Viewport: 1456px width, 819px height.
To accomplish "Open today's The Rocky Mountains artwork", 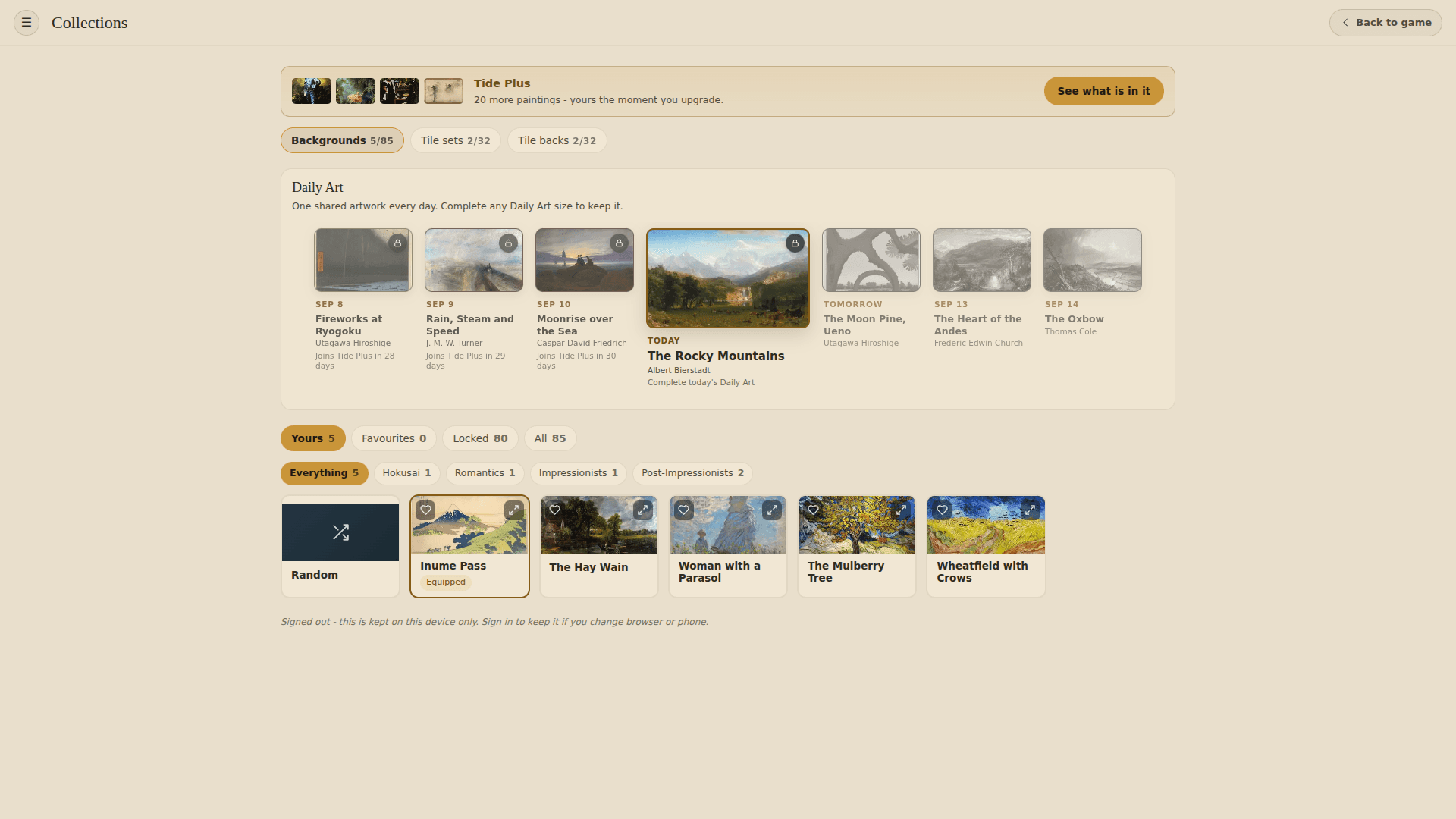I will (728, 278).
